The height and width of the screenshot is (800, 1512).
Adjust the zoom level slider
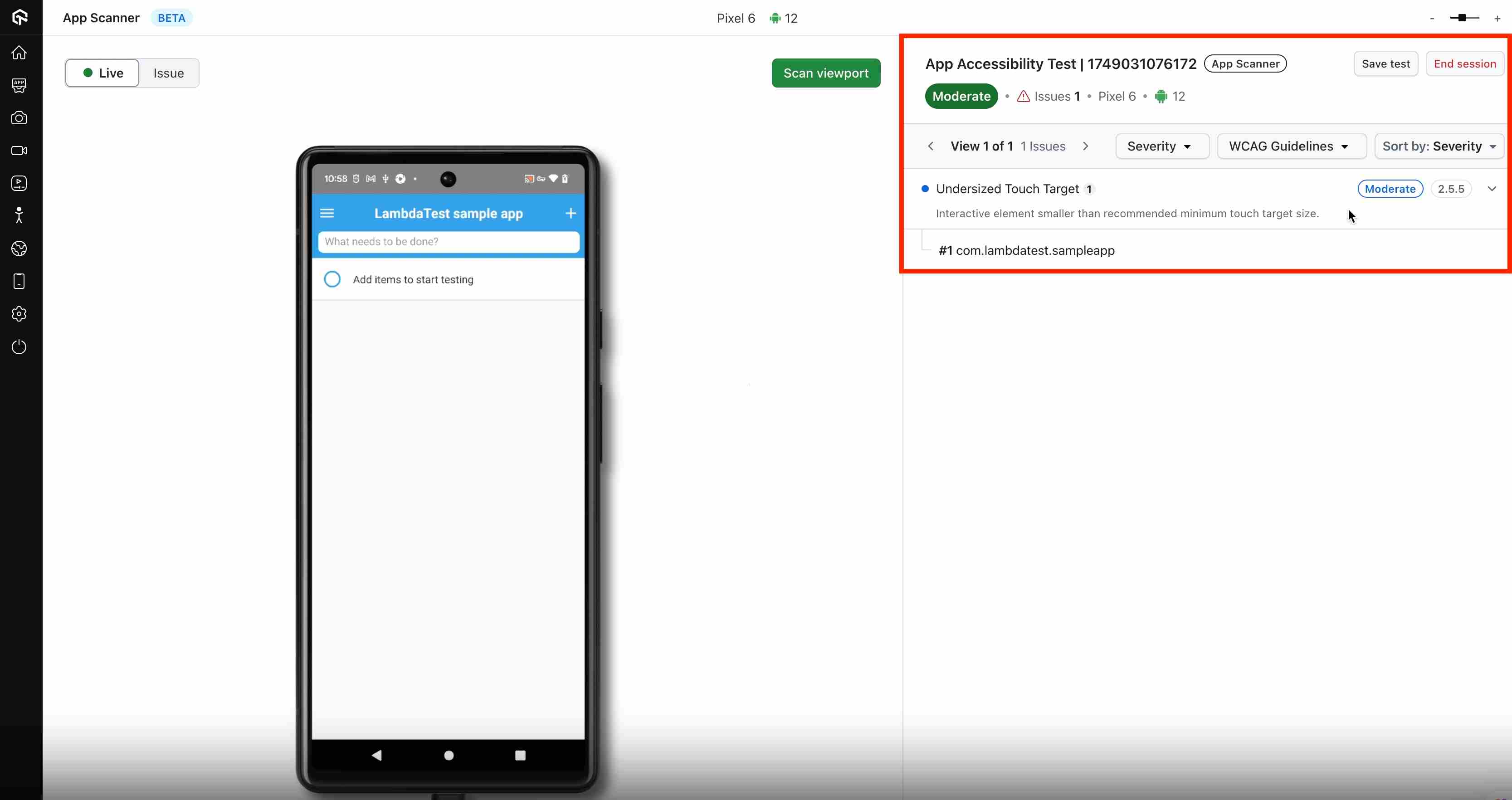(x=1464, y=18)
